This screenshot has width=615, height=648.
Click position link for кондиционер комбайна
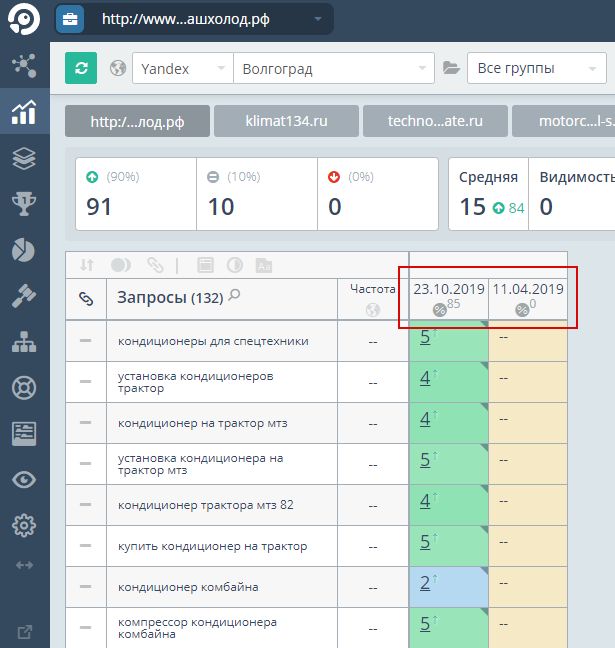point(425,584)
